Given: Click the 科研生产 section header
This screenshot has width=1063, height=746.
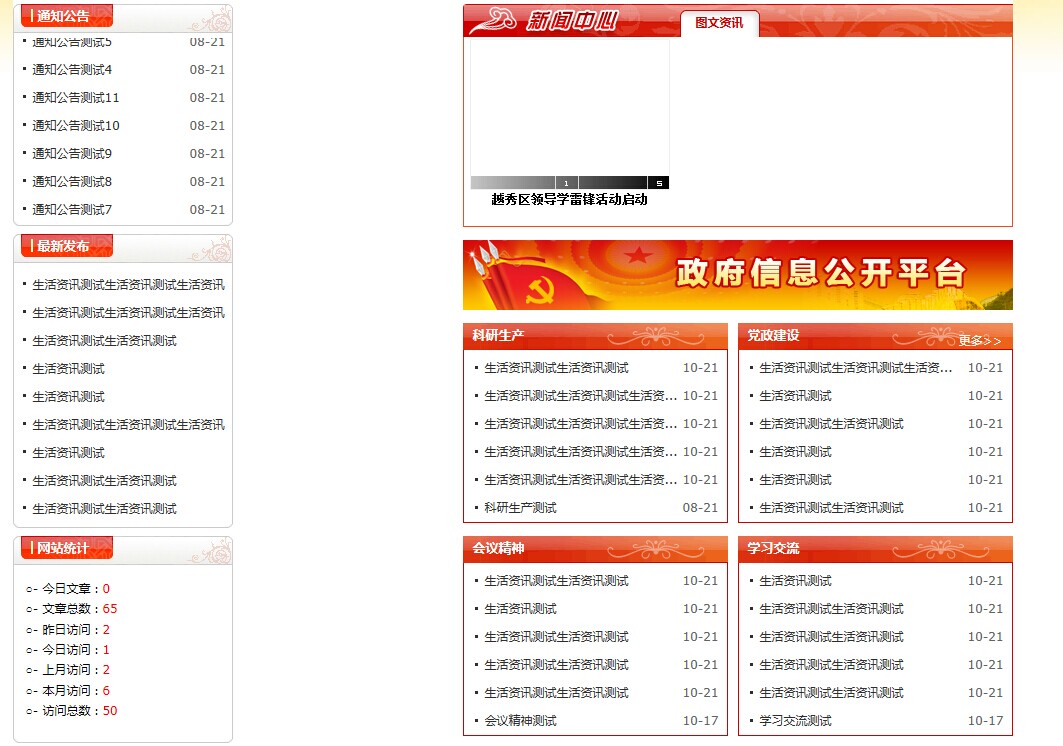Looking at the screenshot, I should click(498, 336).
